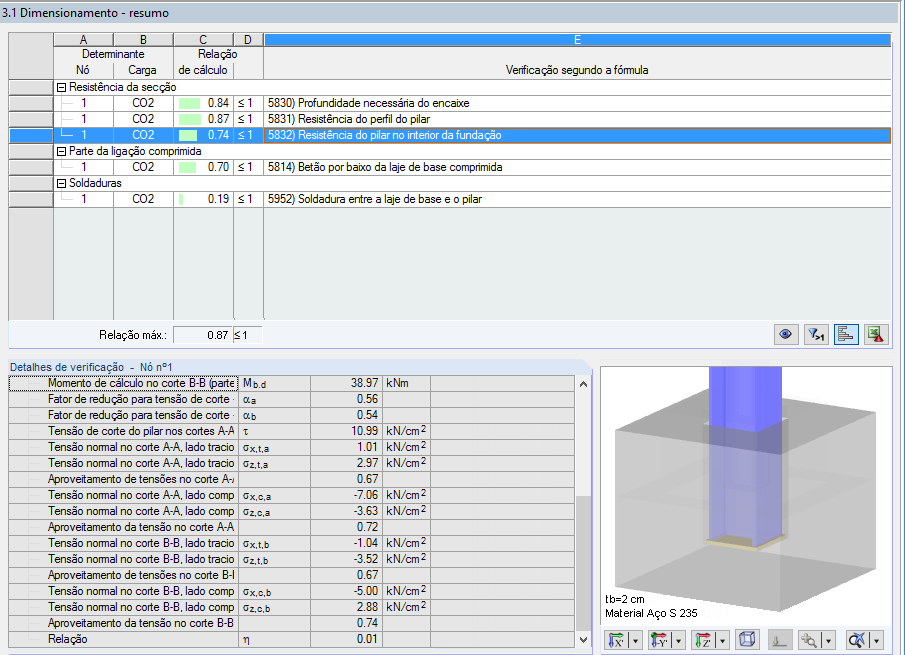Screen dimensions: 905x655
Task: Click the grayed-out dimension display icon
Action: (x=779, y=640)
